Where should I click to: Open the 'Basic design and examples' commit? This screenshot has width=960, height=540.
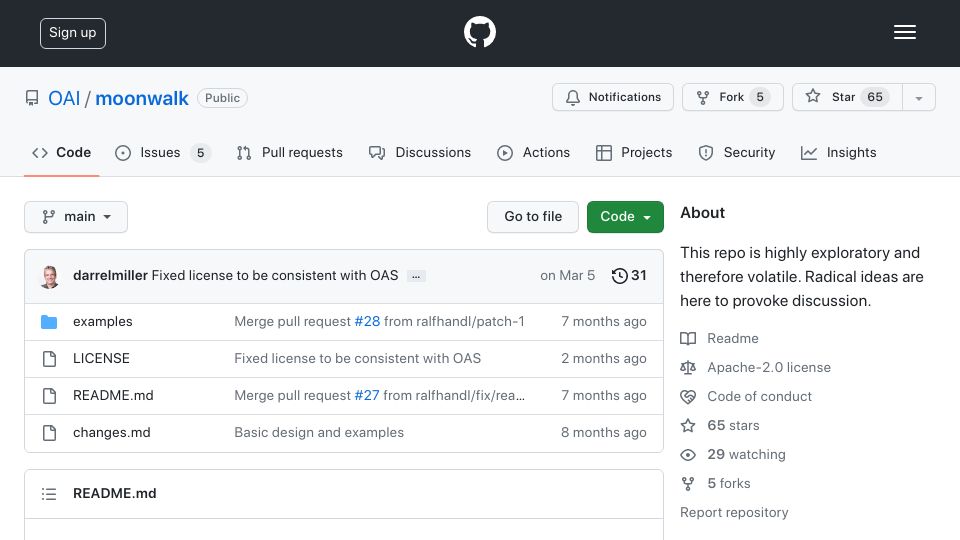coord(319,432)
